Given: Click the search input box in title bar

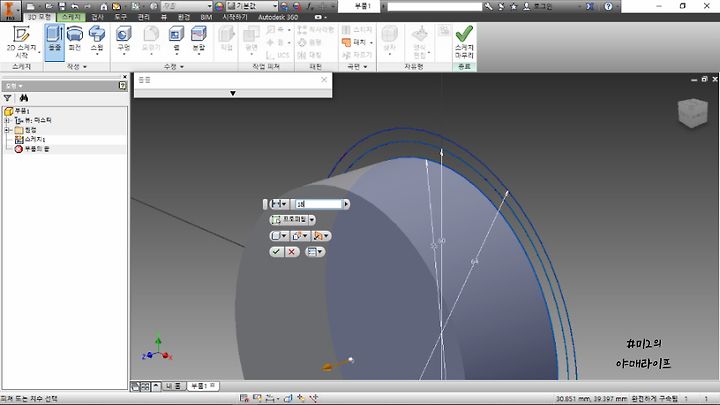Looking at the screenshot, I should point(435,6).
